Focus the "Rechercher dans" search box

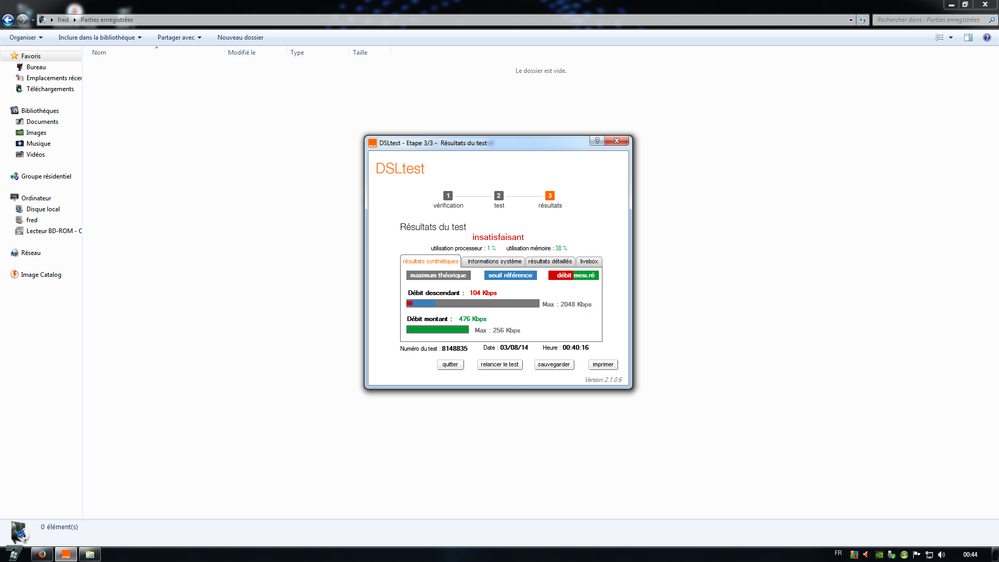click(x=934, y=20)
